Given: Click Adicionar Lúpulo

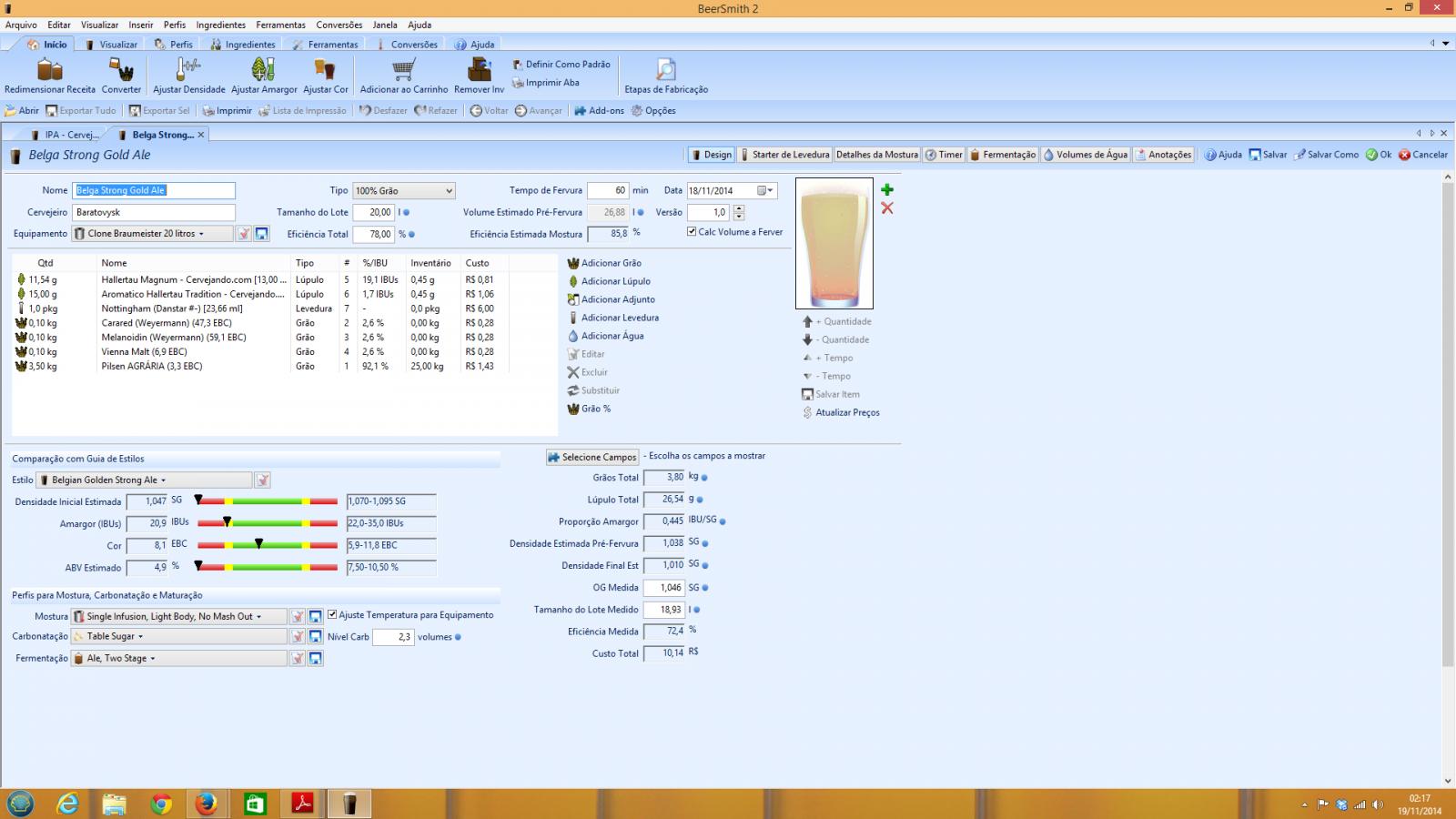Looking at the screenshot, I should pyautogui.click(x=609, y=281).
